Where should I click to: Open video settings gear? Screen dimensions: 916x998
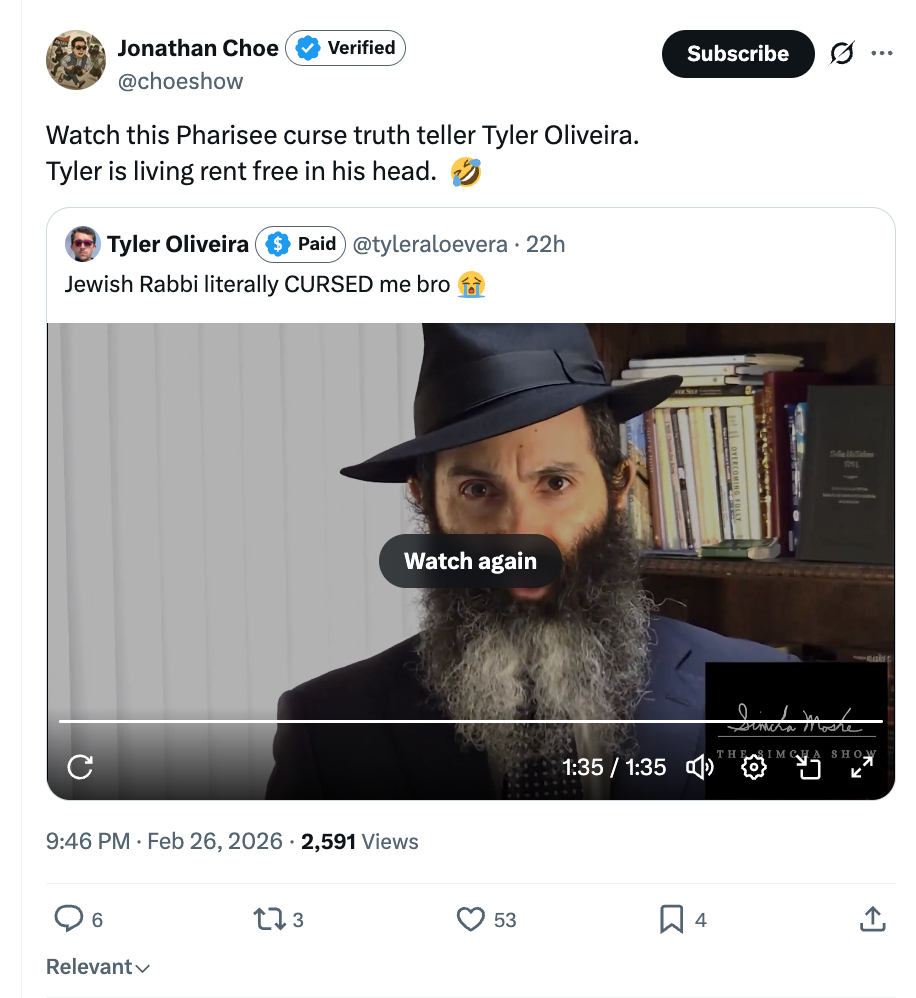754,767
